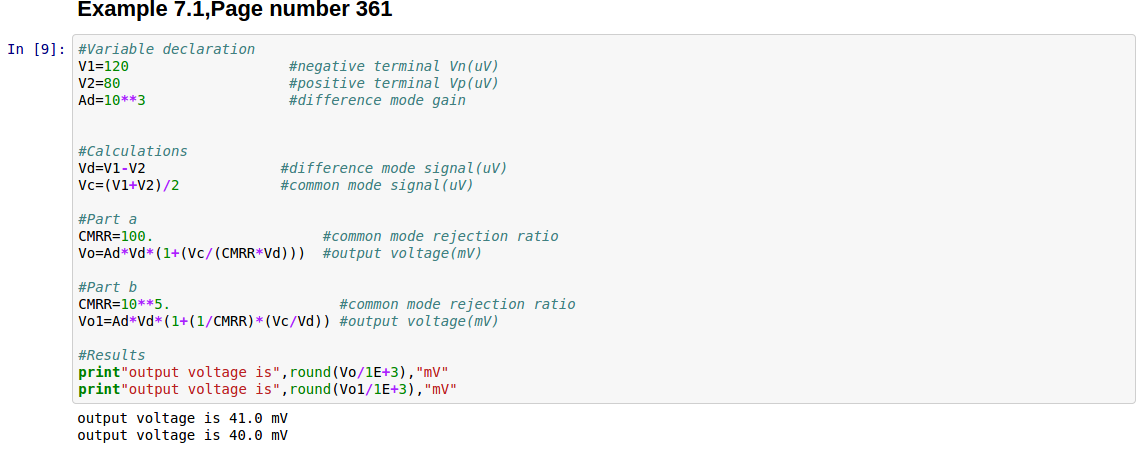1147x456 pixels.
Task: Select the In [9] cell prompt
Action: (x=37, y=49)
